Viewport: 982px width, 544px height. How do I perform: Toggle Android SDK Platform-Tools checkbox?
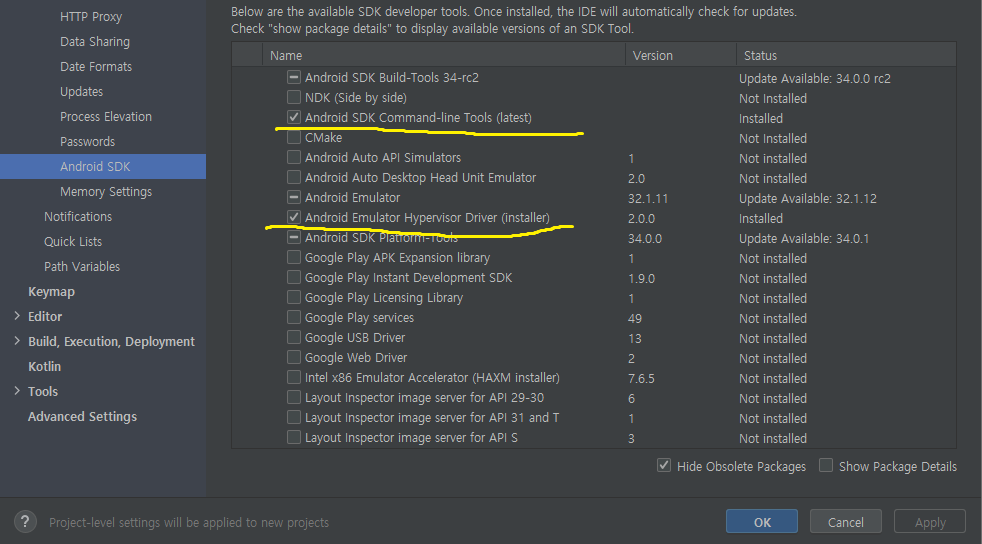[294, 237]
